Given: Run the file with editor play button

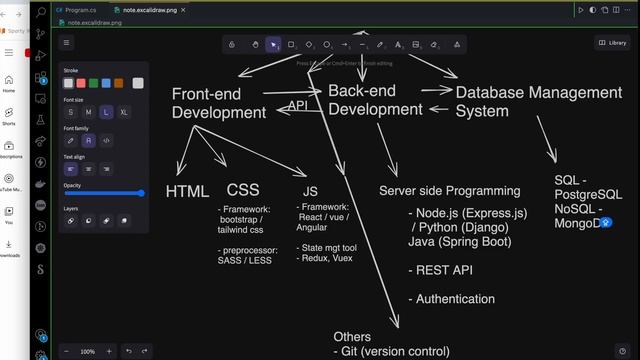Looking at the screenshot, I should click(580, 10).
